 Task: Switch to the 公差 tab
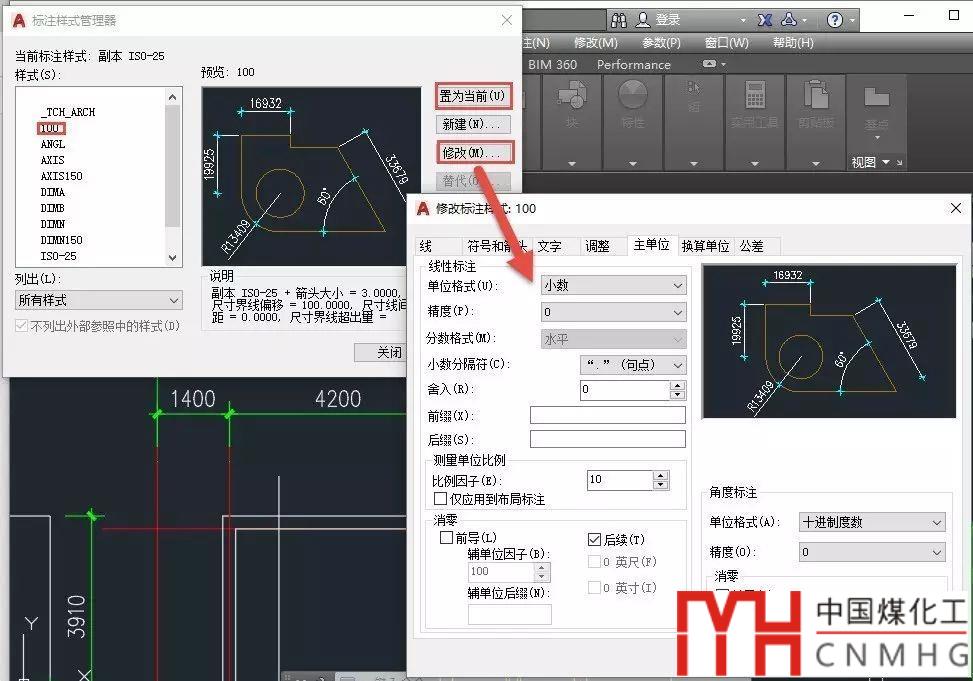pos(751,246)
